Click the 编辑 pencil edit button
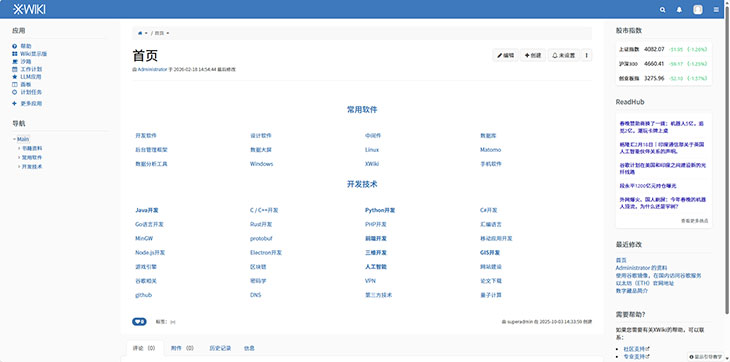The width and height of the screenshot is (730, 362). [505, 55]
